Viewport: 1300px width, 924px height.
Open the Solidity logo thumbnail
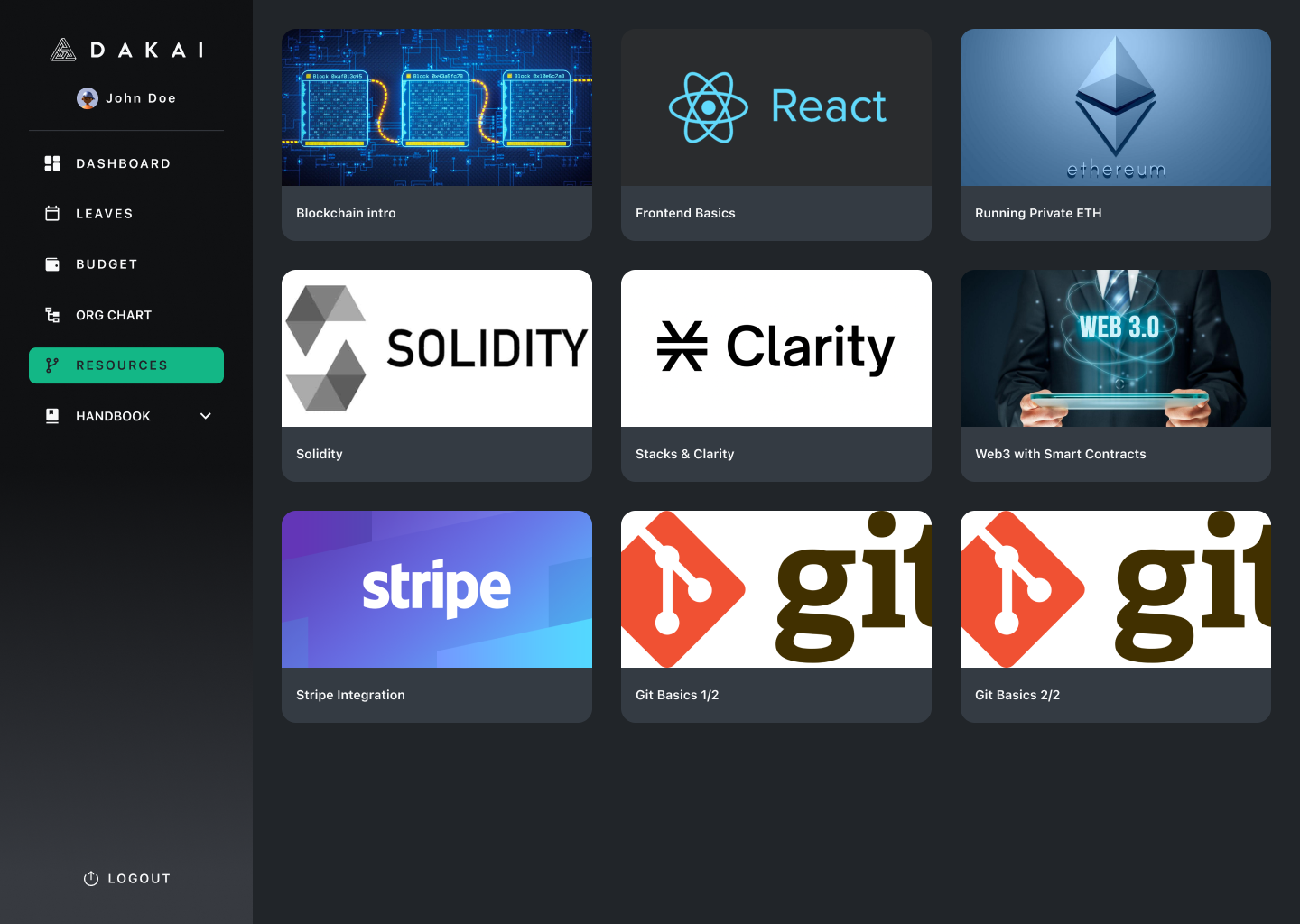click(x=437, y=348)
